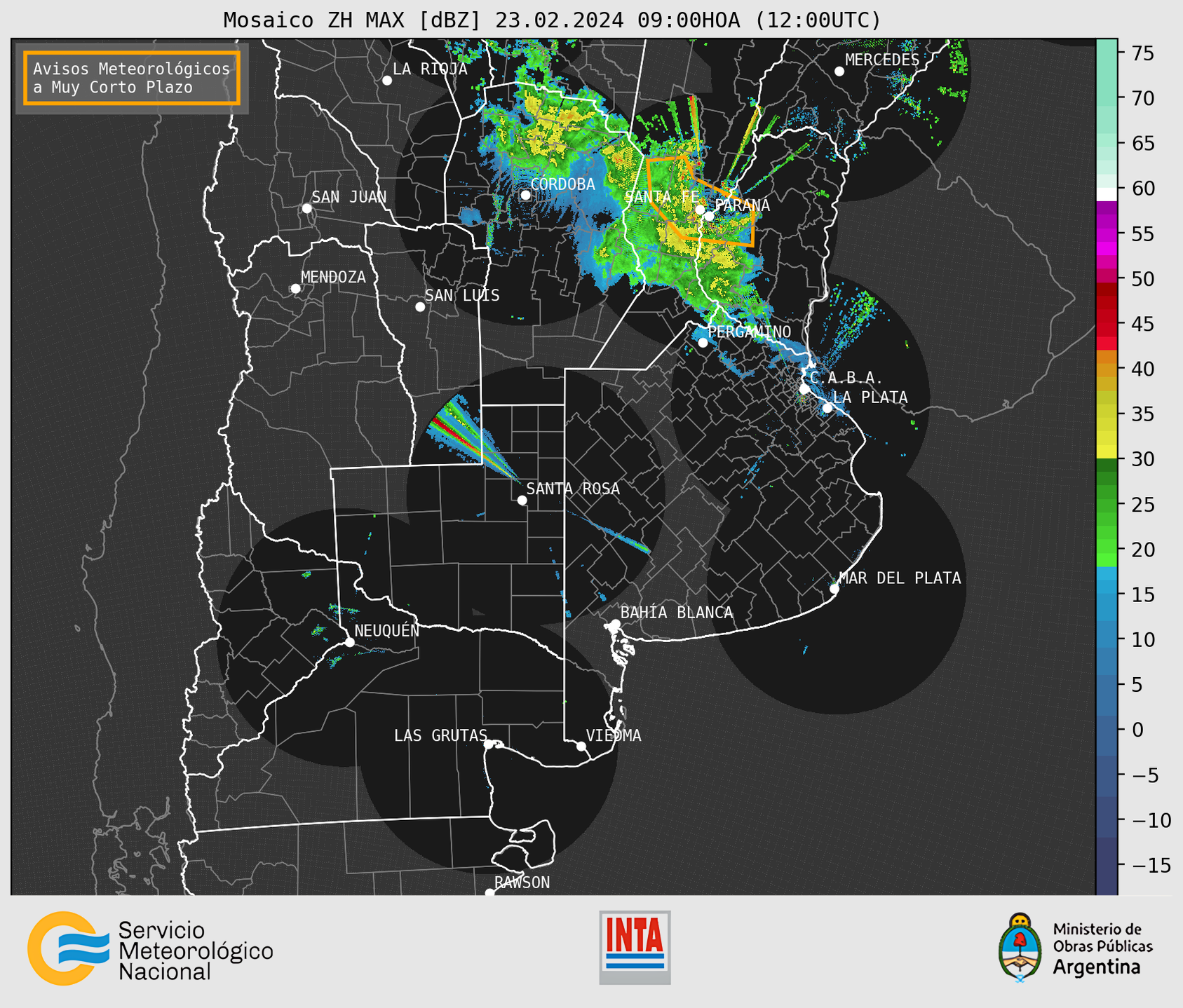
Task: Click the 0 dBZ tick on color scale
Action: point(1137,730)
